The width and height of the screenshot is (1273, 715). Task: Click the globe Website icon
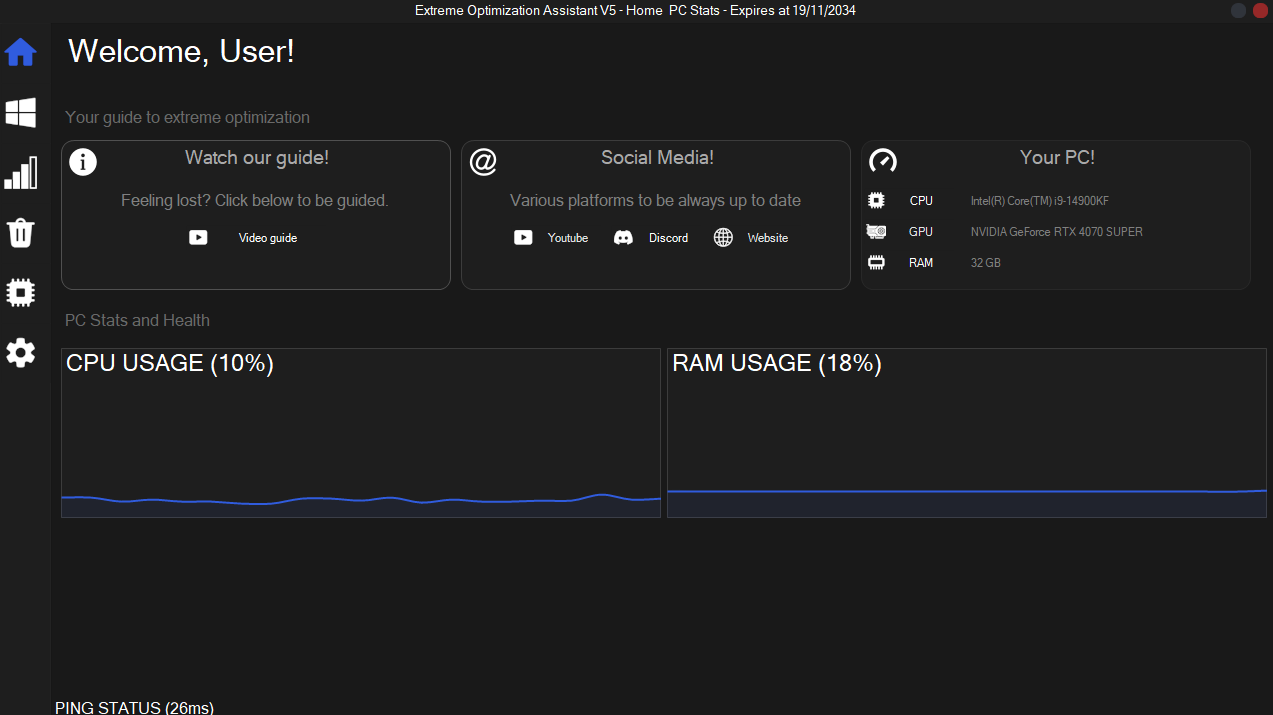click(723, 238)
